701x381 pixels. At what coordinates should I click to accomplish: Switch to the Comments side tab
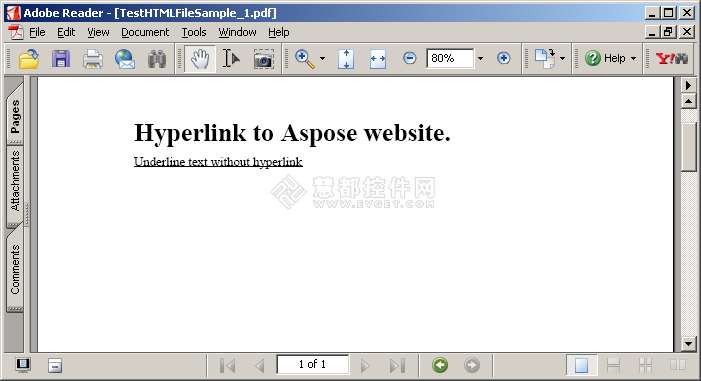point(15,269)
